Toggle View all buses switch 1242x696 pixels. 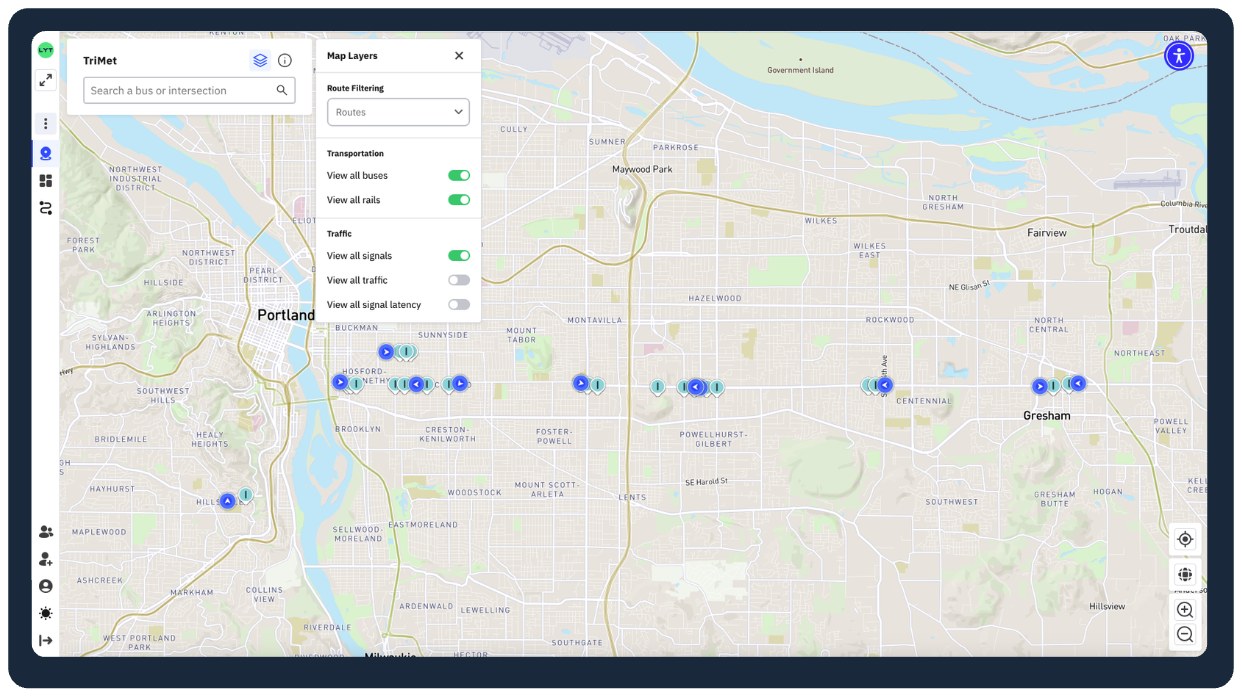pos(459,175)
